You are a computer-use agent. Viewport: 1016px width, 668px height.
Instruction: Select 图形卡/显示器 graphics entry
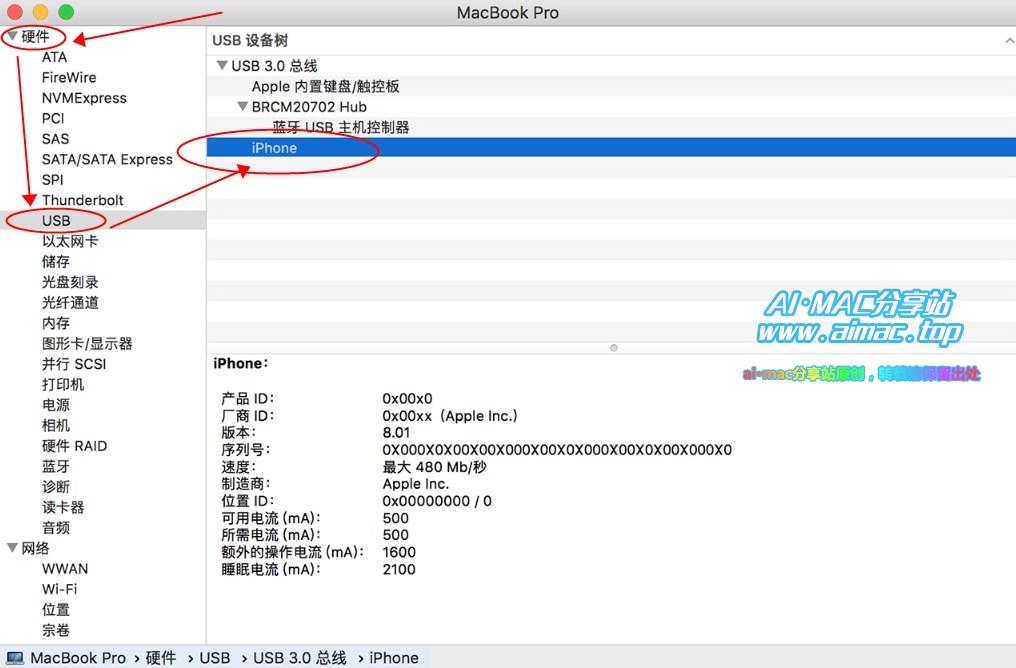coord(87,343)
